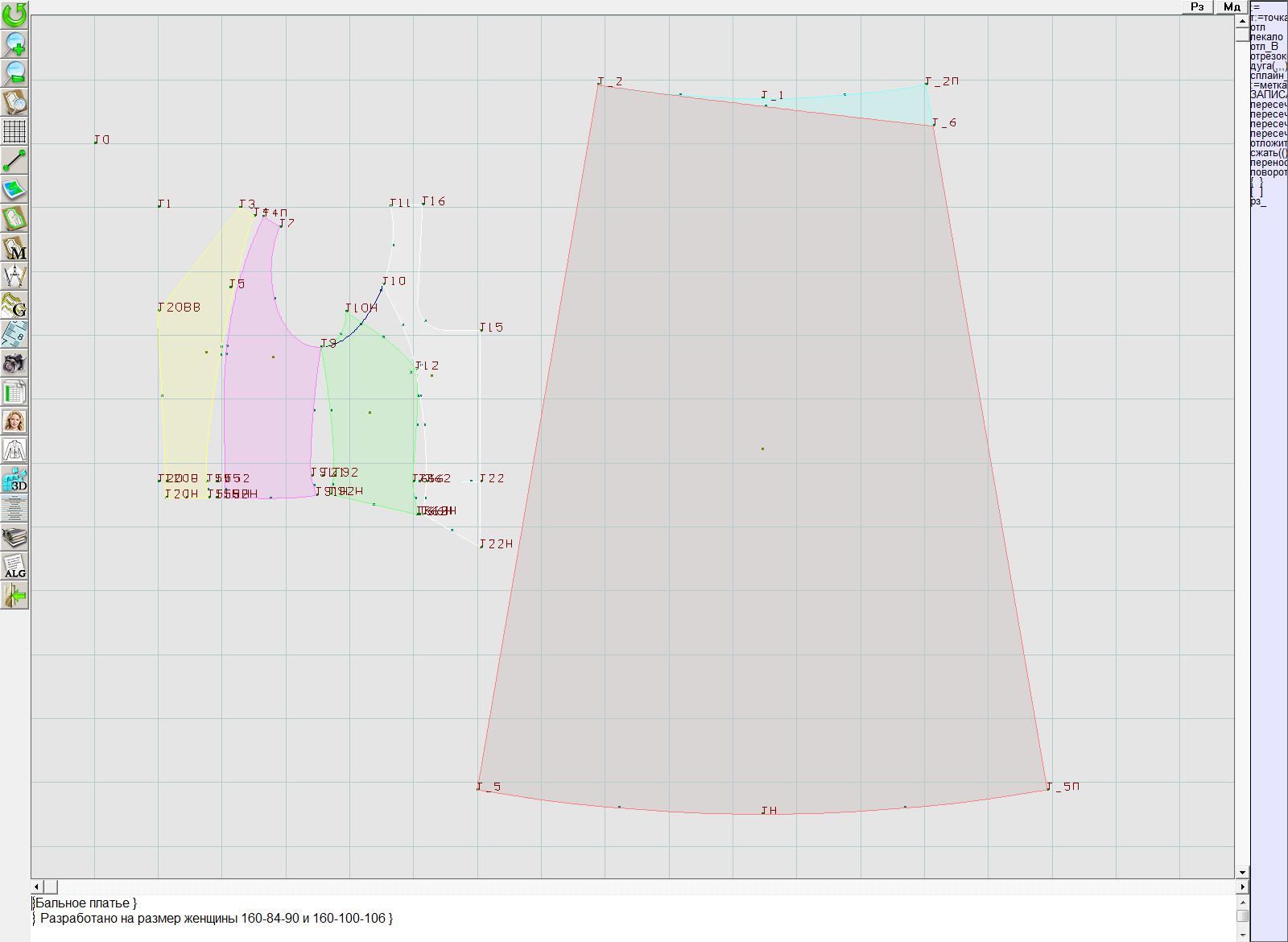The width and height of the screenshot is (1288, 942).
Task: Click the green refresh arrow icon
Action: click(x=14, y=14)
